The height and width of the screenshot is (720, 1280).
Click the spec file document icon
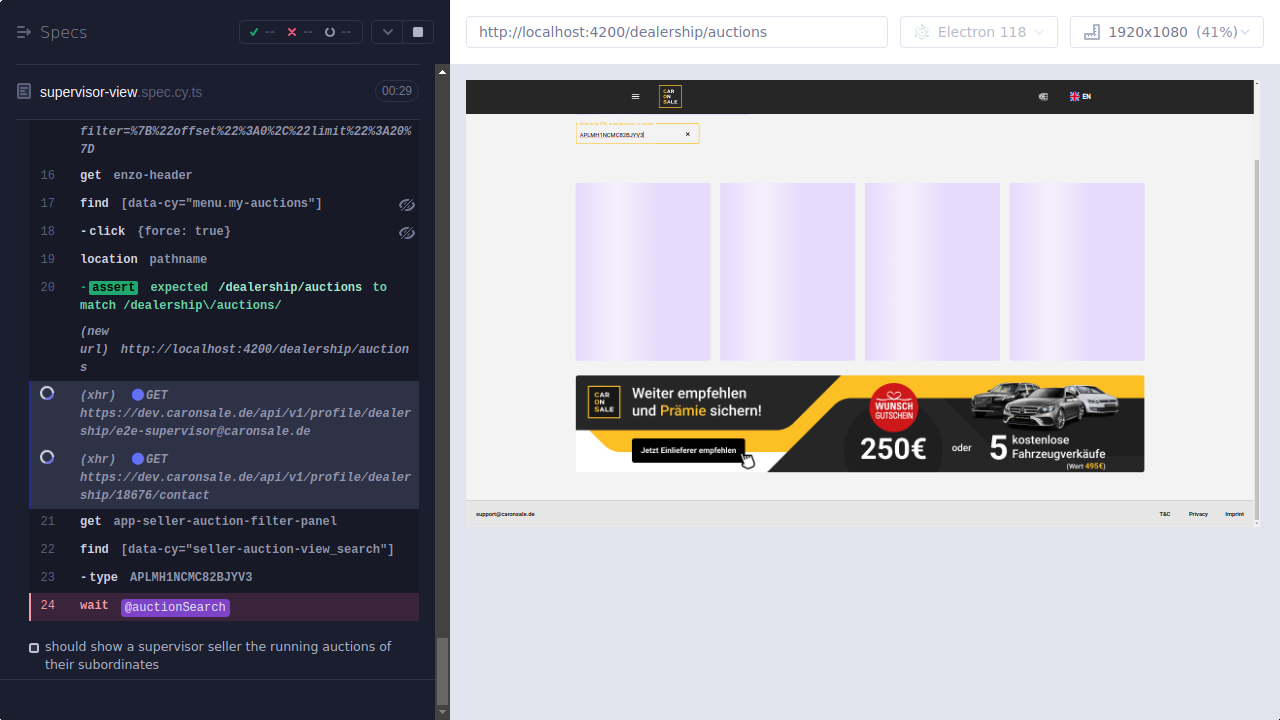point(22,91)
